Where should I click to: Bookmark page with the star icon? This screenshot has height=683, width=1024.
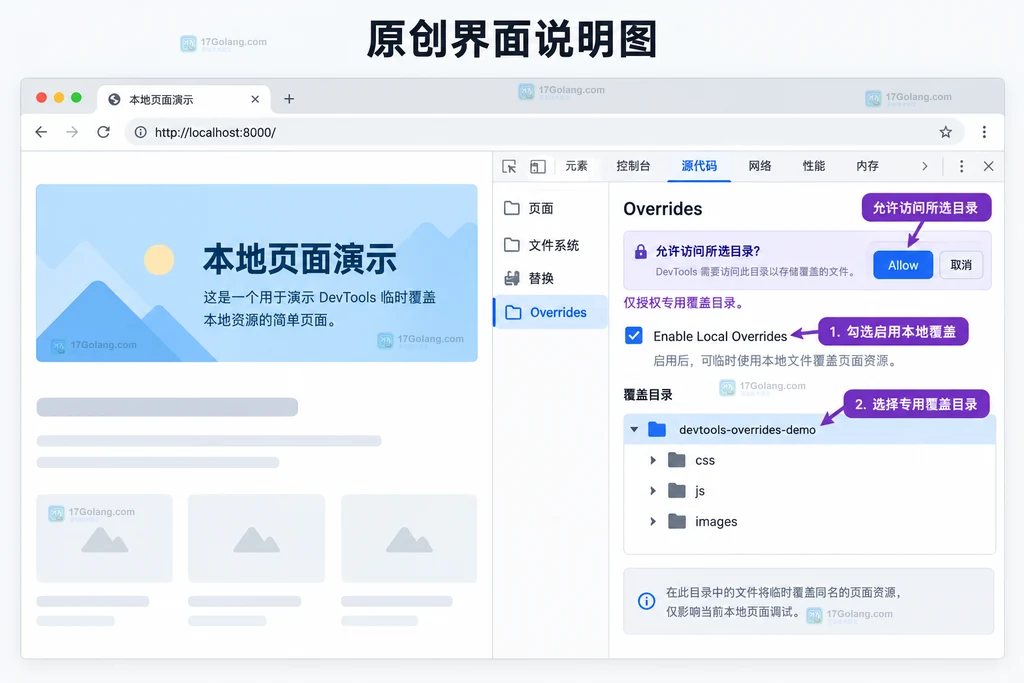tap(945, 132)
